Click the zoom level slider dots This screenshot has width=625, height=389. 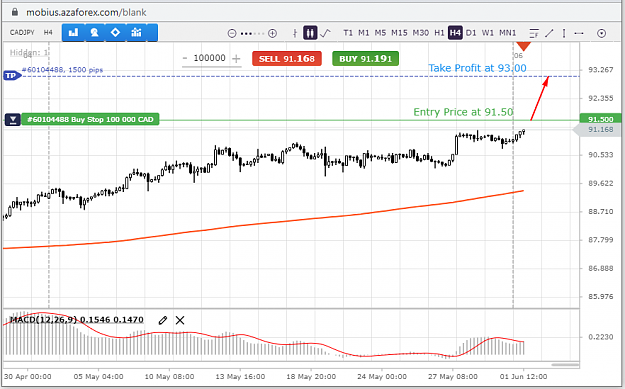252,33
